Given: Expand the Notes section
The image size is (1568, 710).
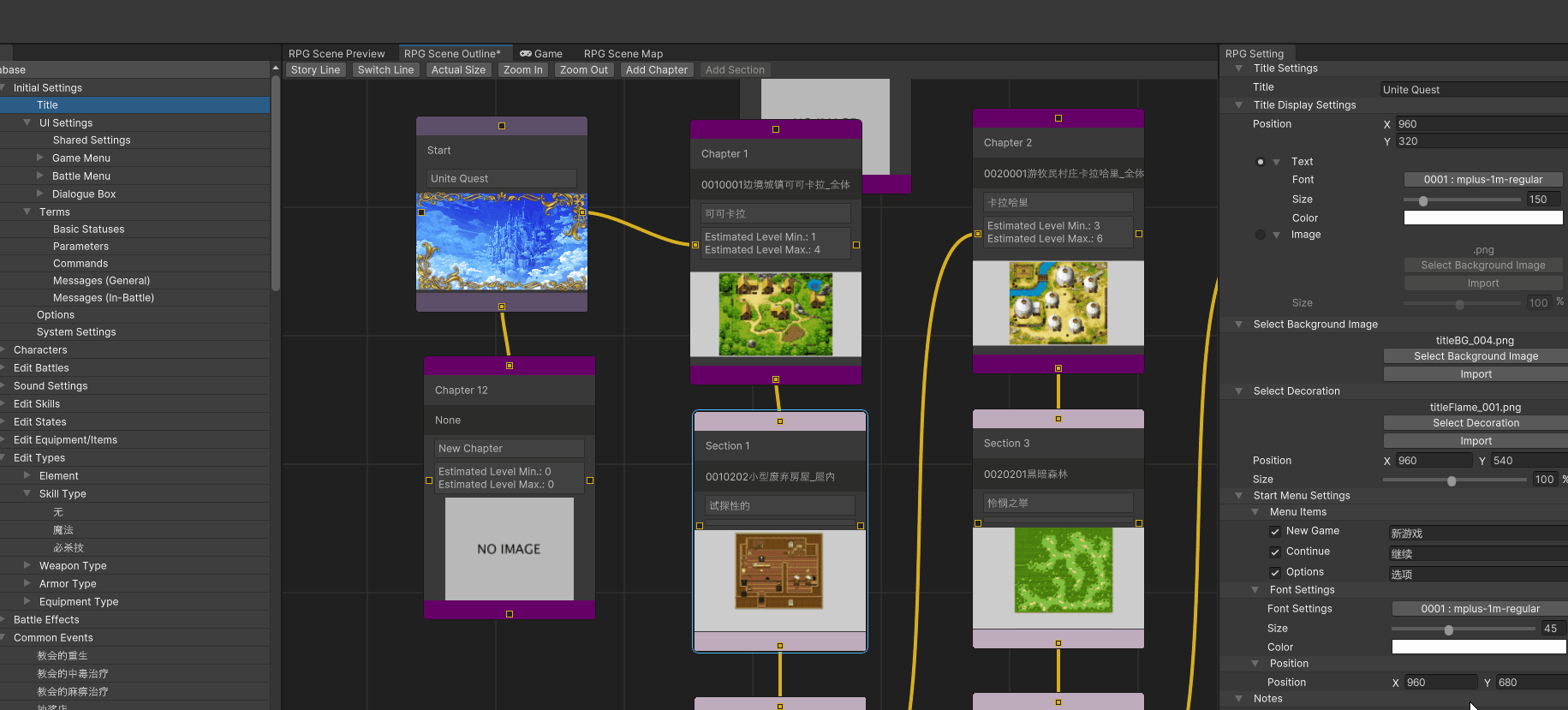Looking at the screenshot, I should (x=1238, y=699).
